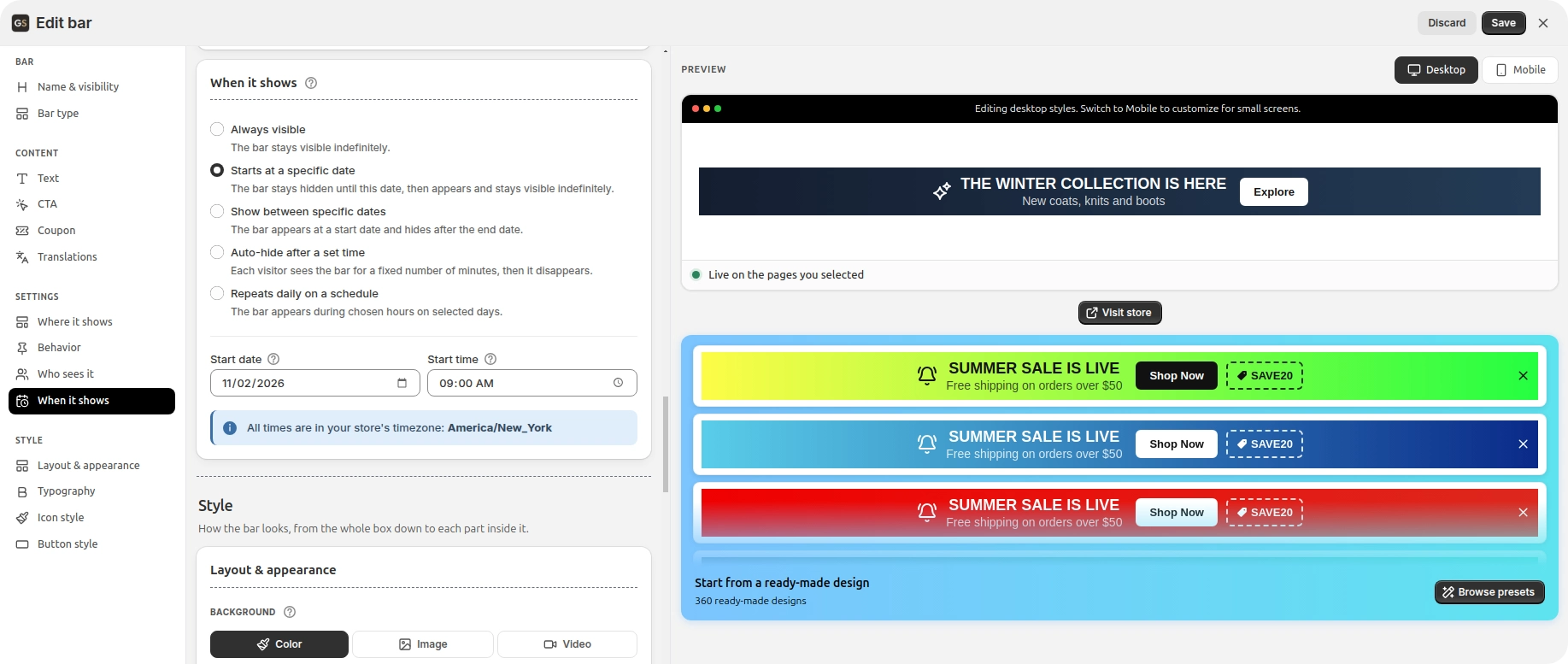Dismiss the green Summer Sale preset bar
Screen dimensions: 1568x664
tap(1523, 375)
